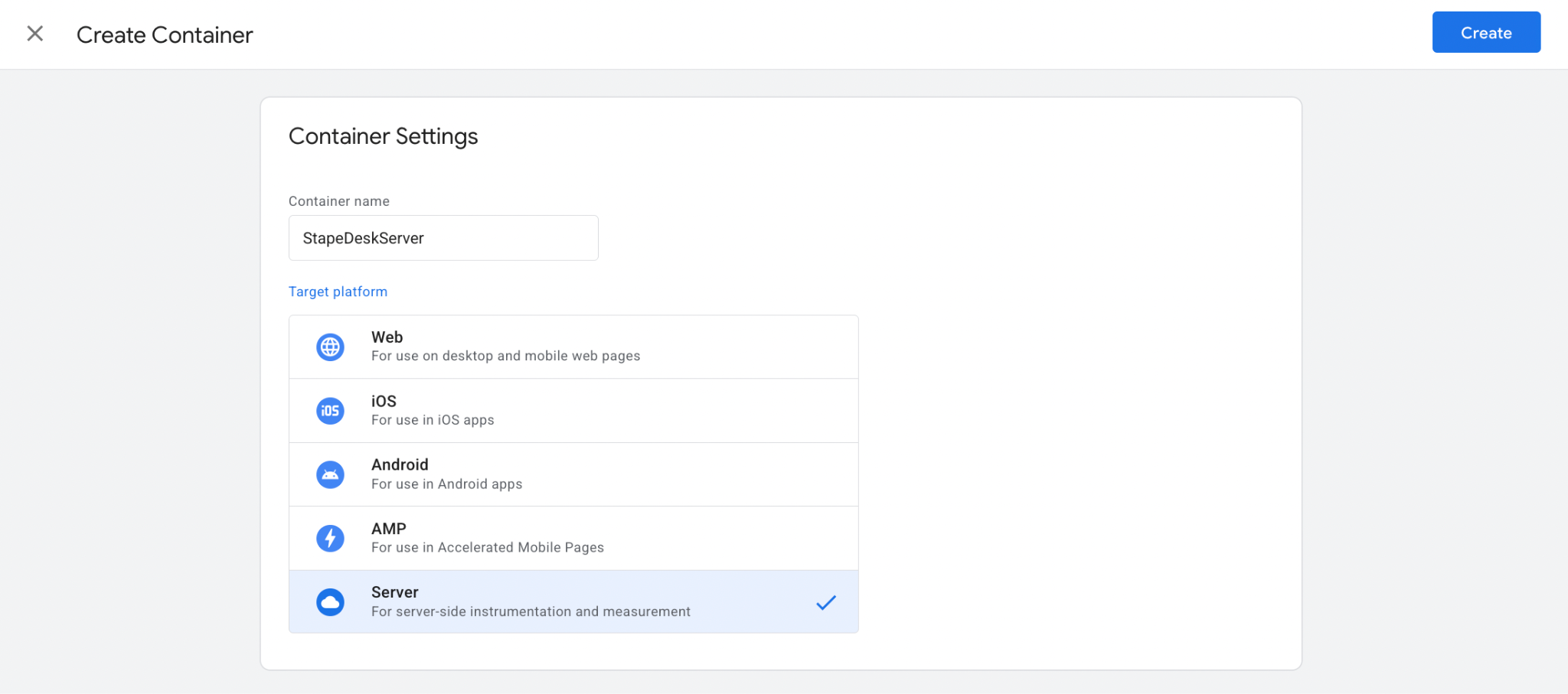The width and height of the screenshot is (1568, 694).
Task: Click the Server cloud icon
Action: coord(330,602)
